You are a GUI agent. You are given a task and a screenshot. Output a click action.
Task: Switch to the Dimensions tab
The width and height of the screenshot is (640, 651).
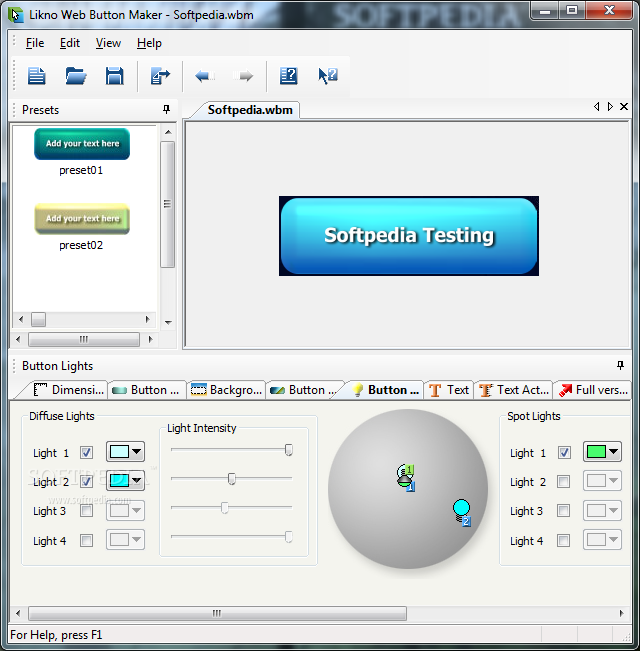tap(68, 390)
